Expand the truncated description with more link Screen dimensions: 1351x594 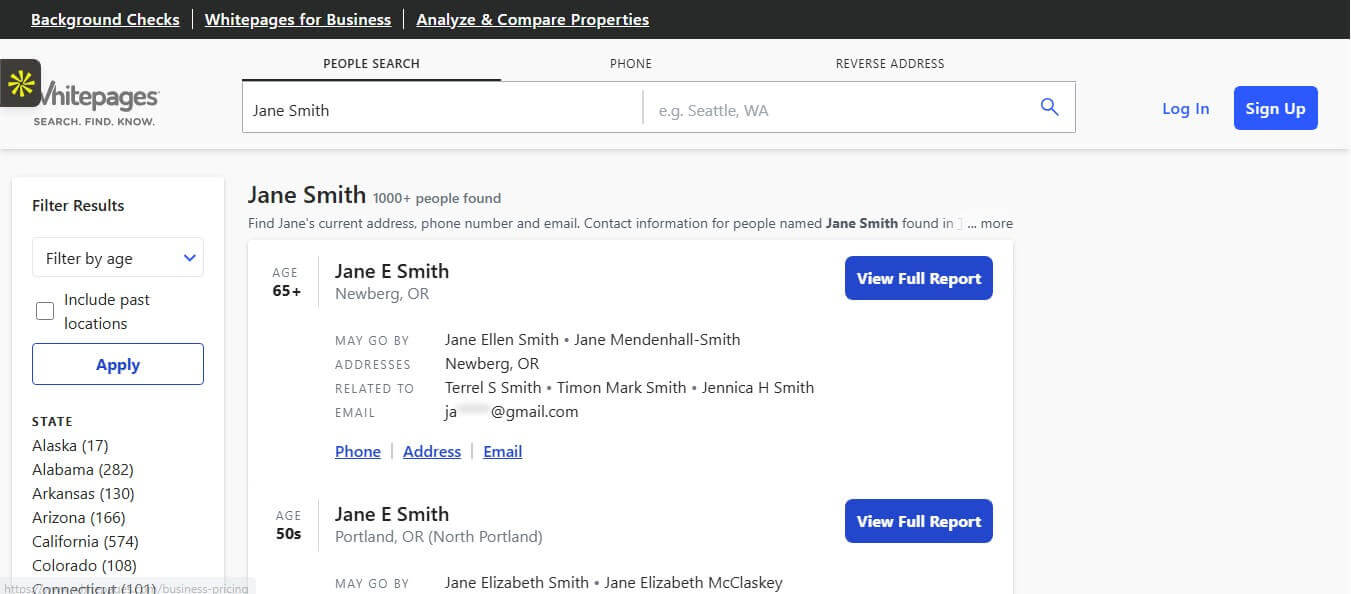pos(995,223)
